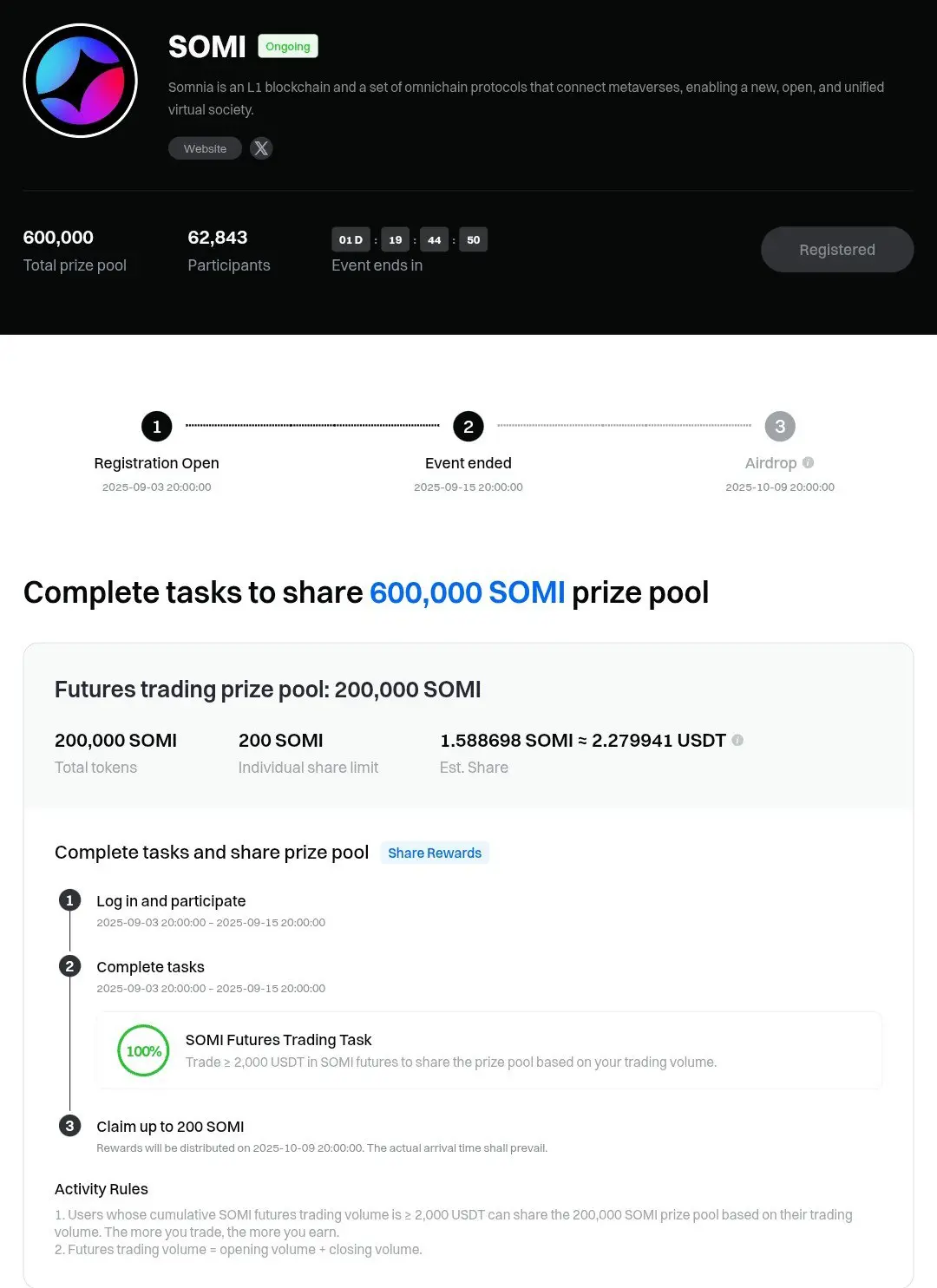Viewport: 937px width, 1288px height.
Task: Click the 100% task progress circle
Action: click(143, 1050)
